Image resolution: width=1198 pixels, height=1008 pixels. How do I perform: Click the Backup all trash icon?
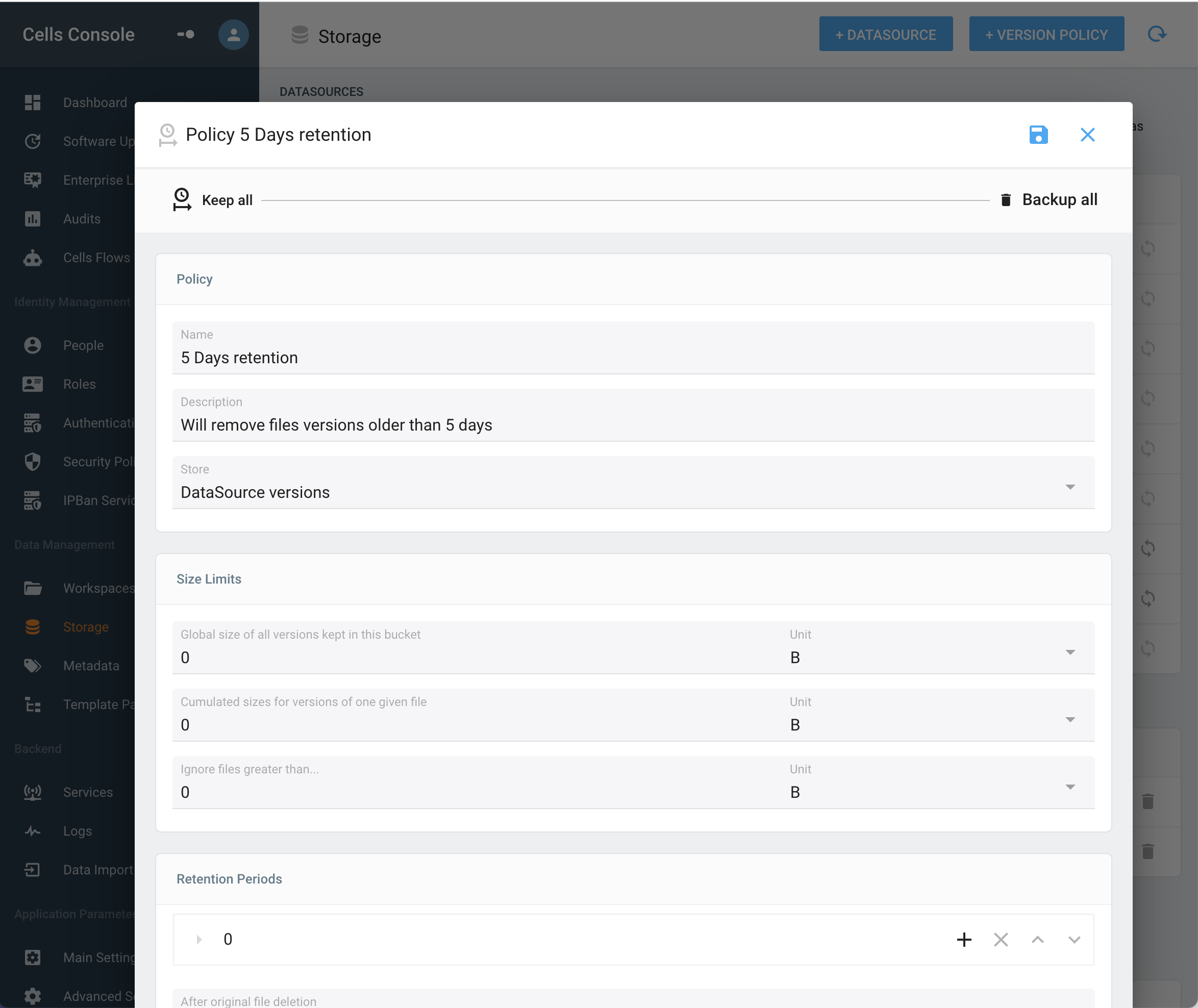1005,199
